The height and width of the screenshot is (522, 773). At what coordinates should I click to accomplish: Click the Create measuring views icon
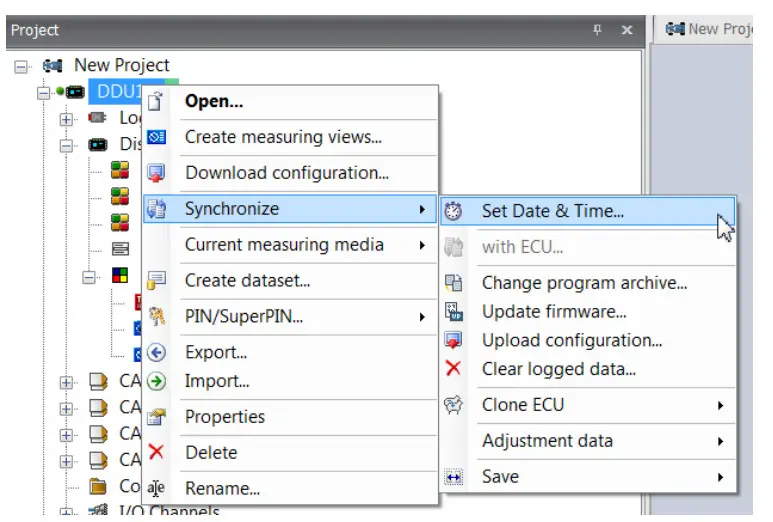156,137
